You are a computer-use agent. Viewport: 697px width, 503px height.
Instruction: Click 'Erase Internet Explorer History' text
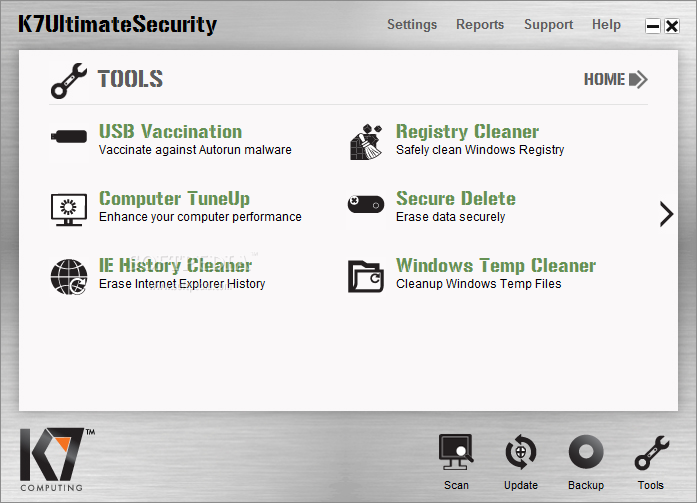182,283
